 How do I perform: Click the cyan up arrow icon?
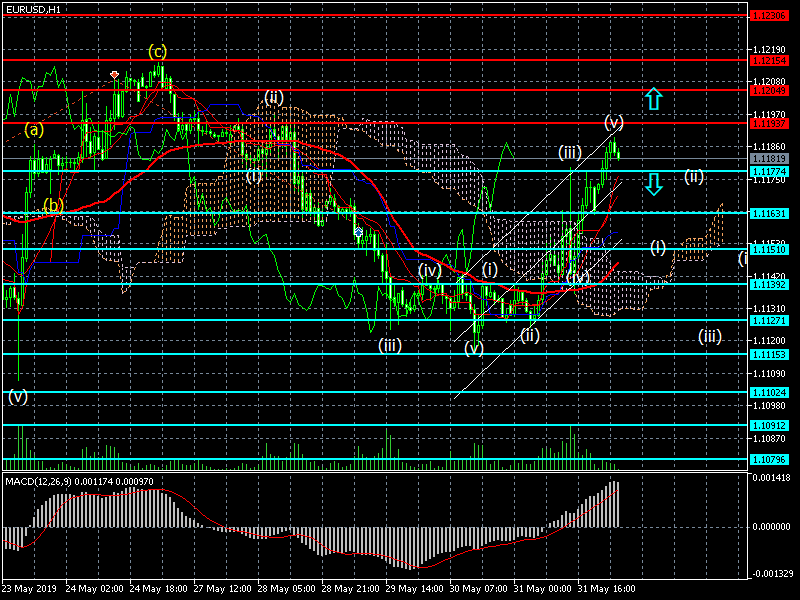click(x=653, y=98)
